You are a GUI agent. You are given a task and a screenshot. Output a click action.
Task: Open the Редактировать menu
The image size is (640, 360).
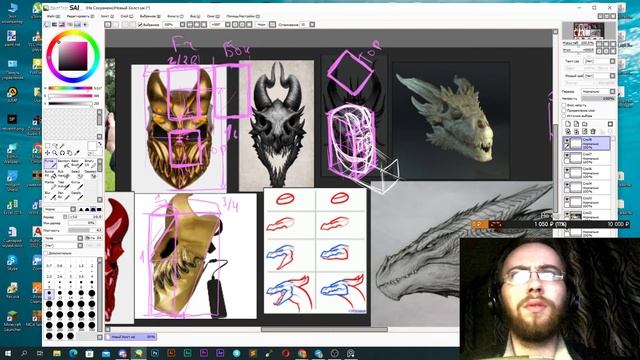(x=80, y=16)
